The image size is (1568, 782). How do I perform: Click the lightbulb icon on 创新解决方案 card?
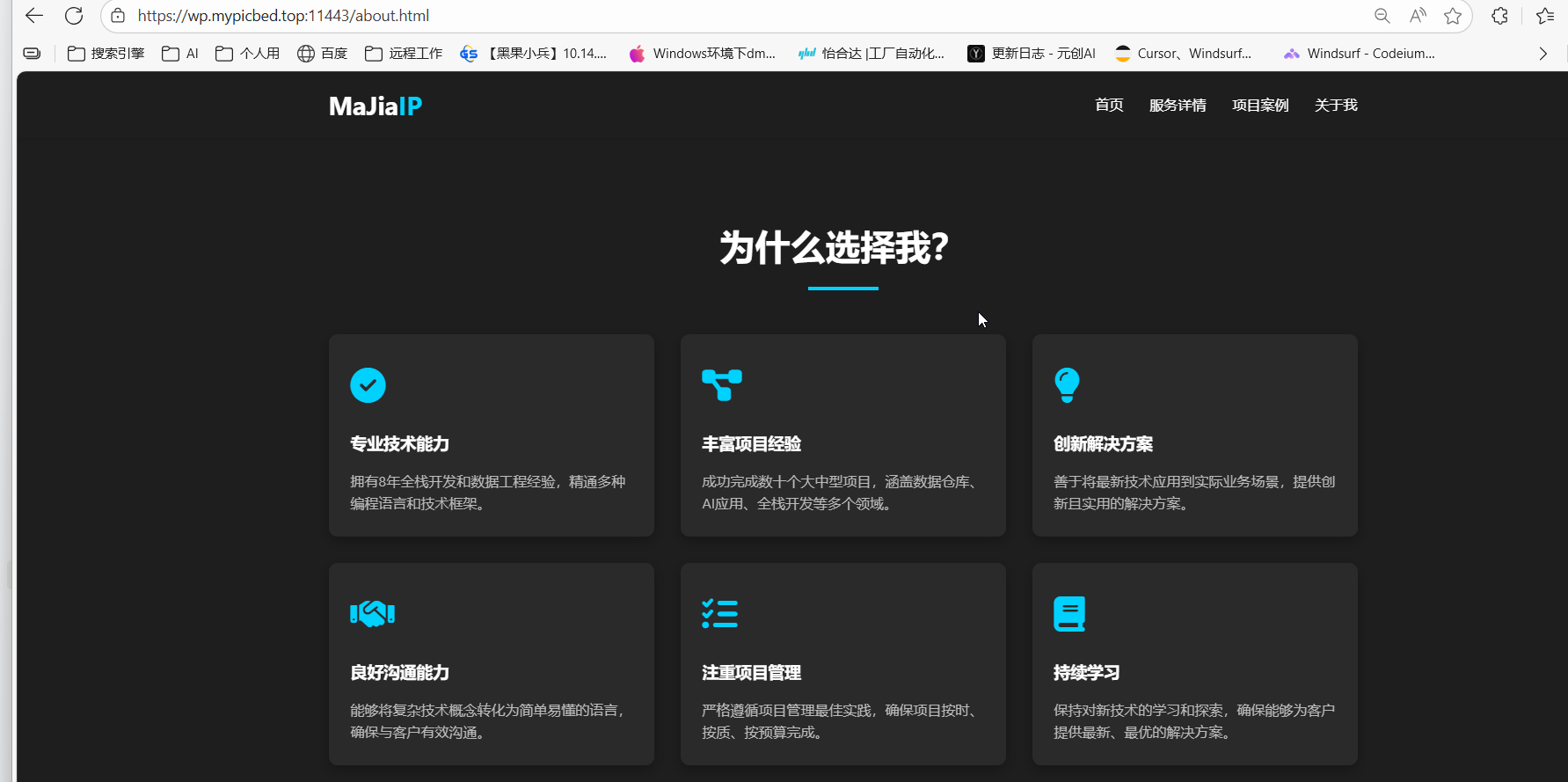pyautogui.click(x=1067, y=385)
